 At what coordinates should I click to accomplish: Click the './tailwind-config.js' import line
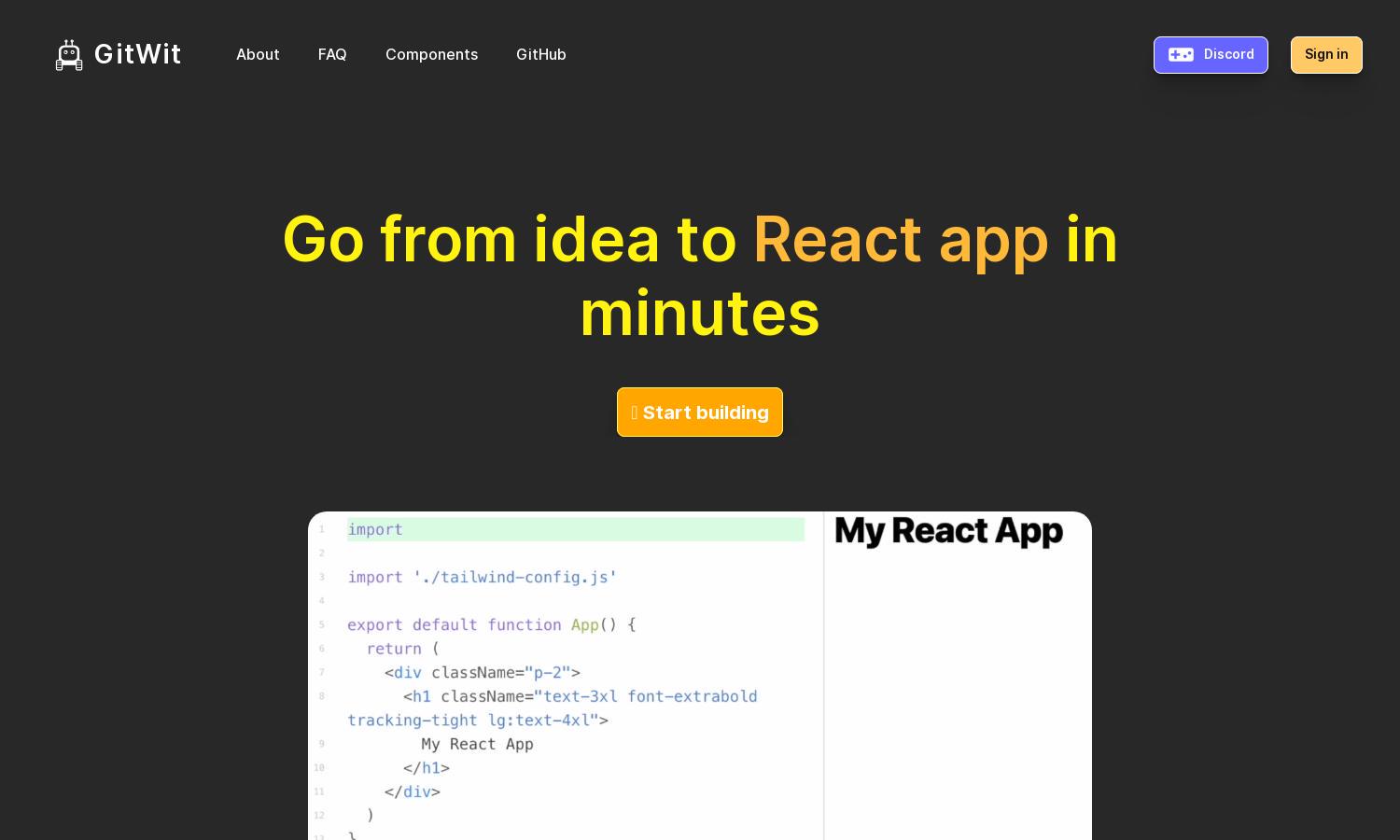[x=483, y=577]
